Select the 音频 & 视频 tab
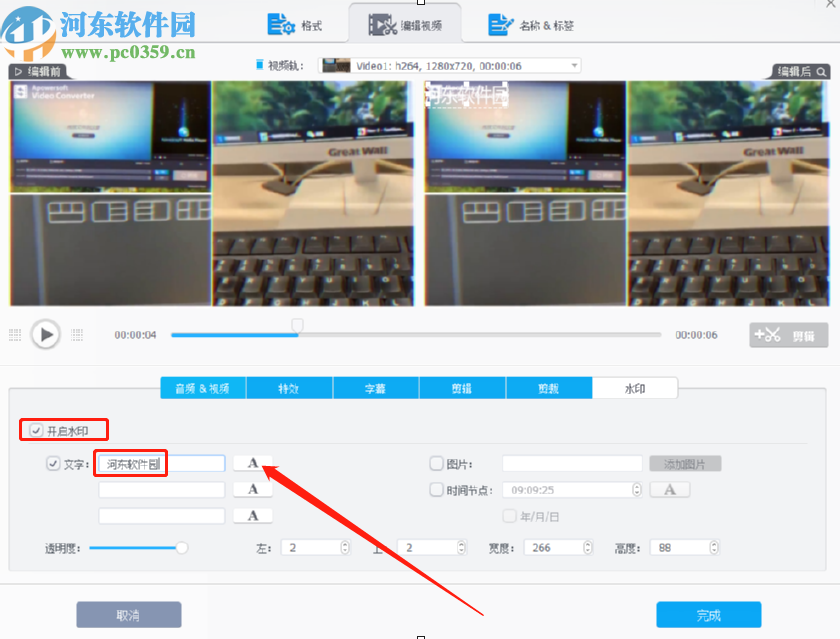 (203, 388)
